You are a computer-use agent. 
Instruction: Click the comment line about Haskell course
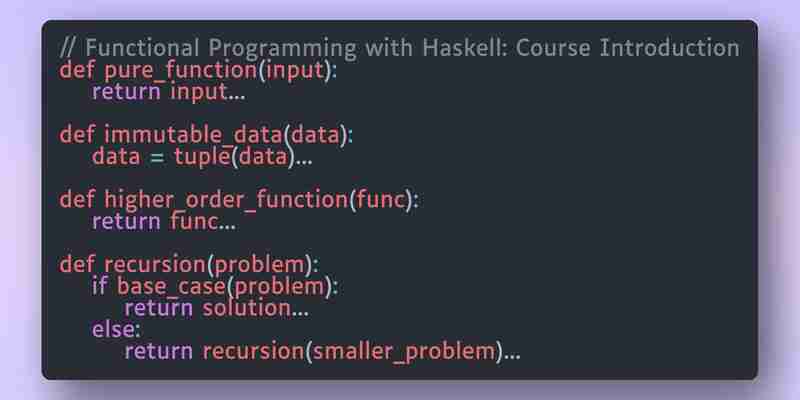point(399,48)
